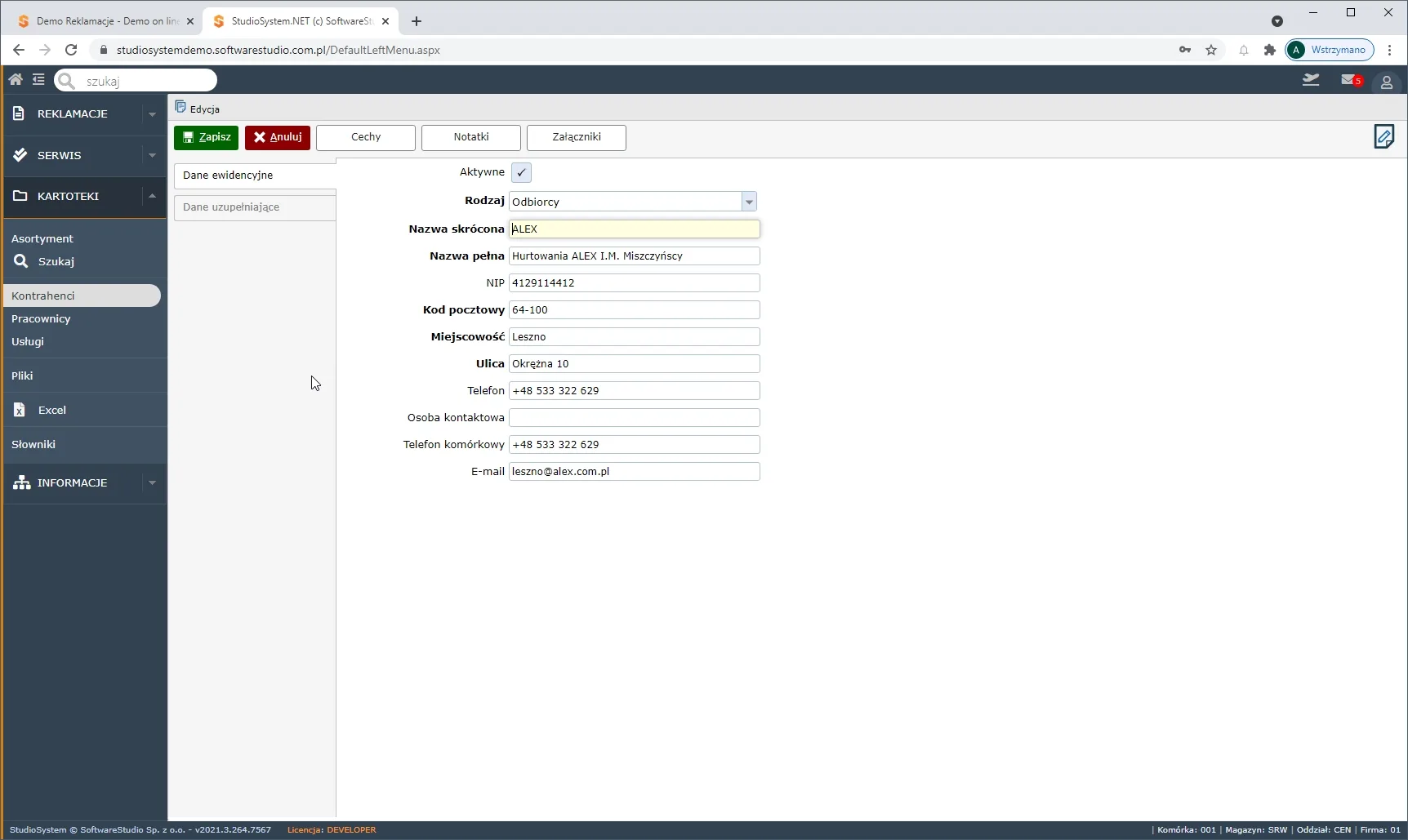
Task: Click the edit note icon at right
Action: click(1384, 136)
